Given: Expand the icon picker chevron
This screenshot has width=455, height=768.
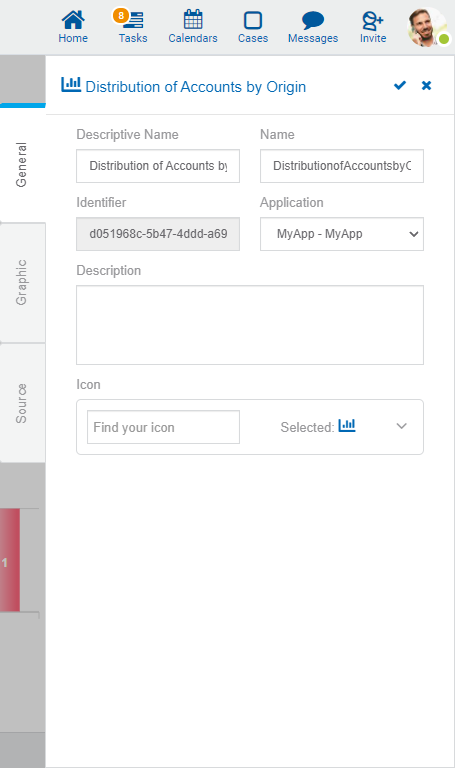Looking at the screenshot, I should pos(402,426).
